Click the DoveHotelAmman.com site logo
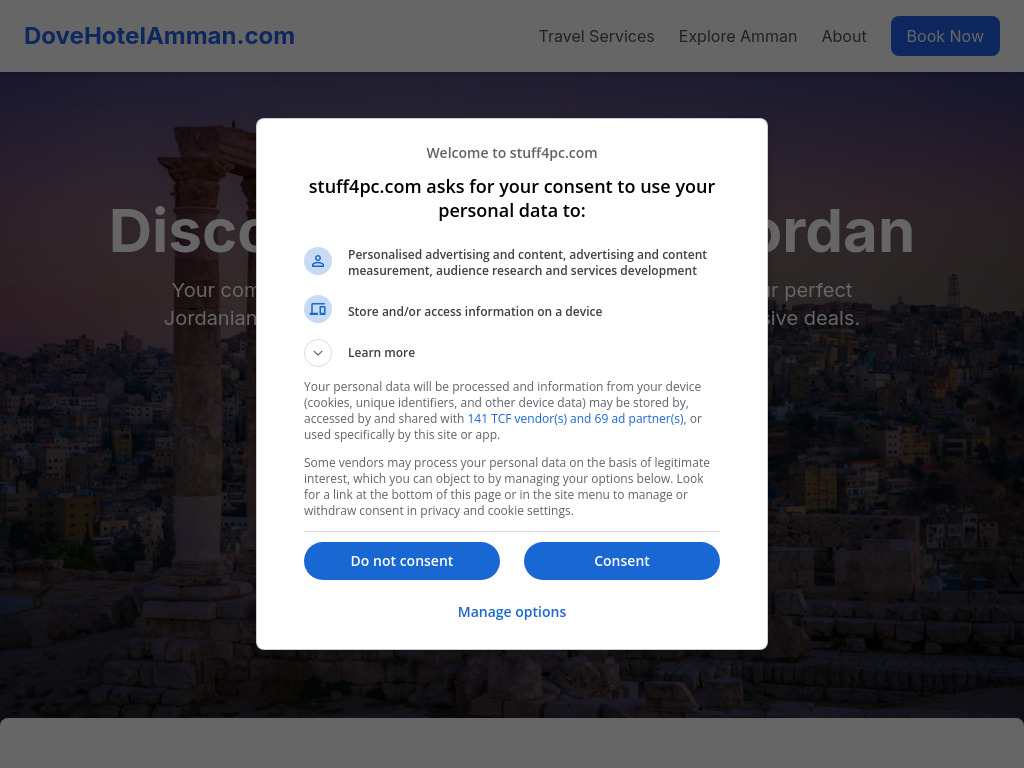1024x768 pixels. point(160,36)
